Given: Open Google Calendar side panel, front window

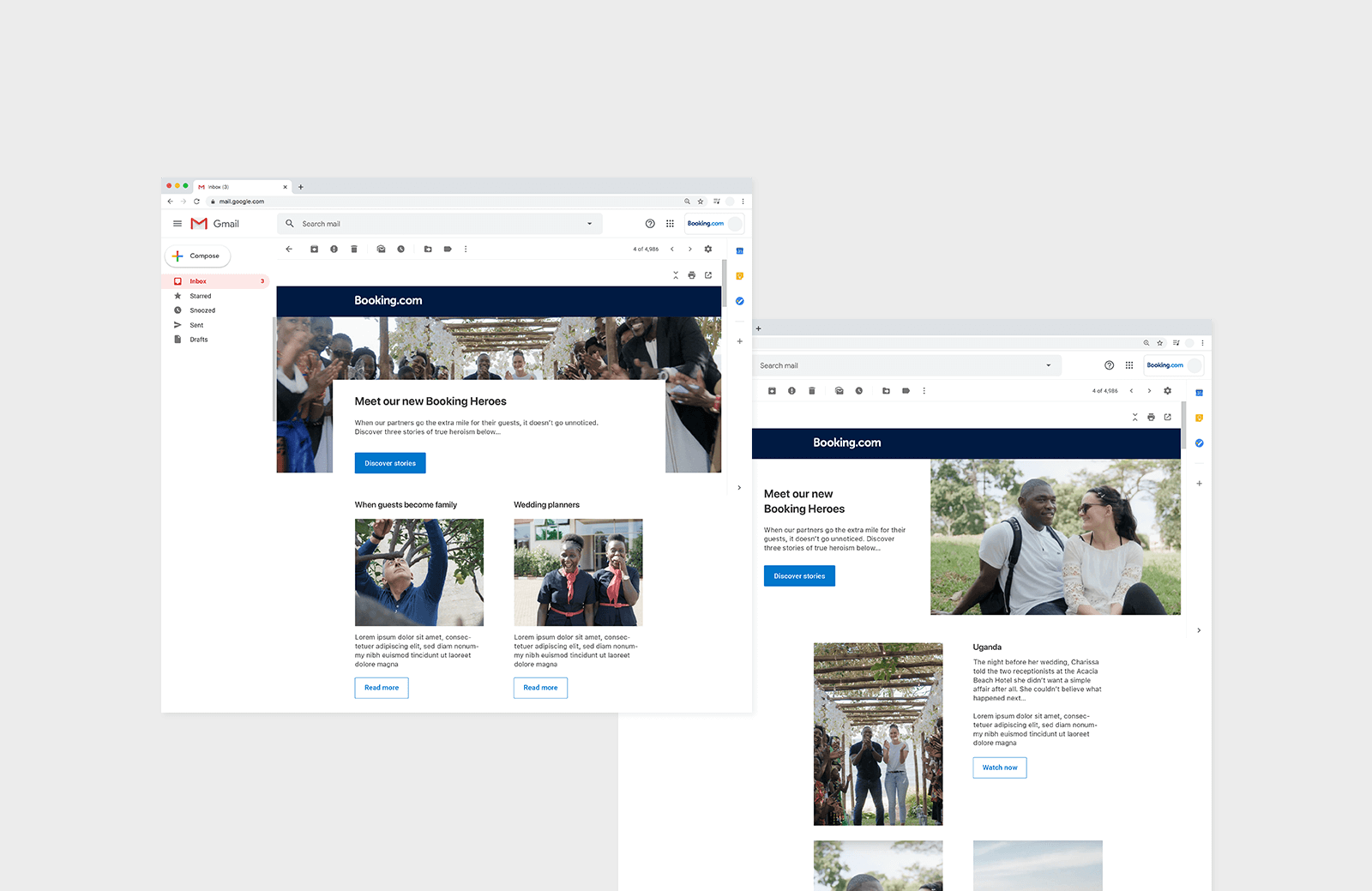Looking at the screenshot, I should click(x=740, y=251).
